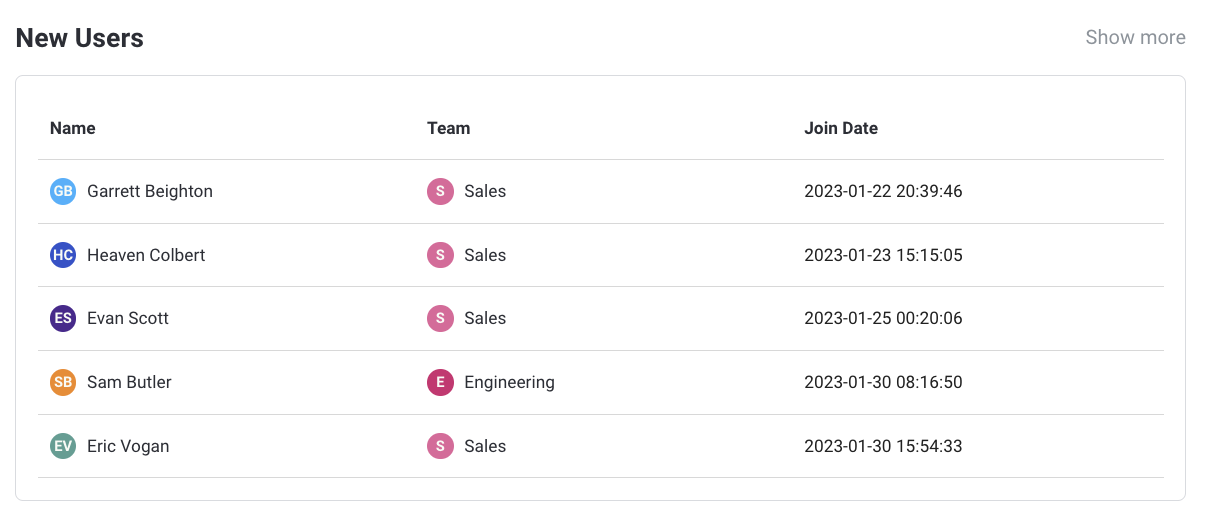Viewport: 1212px width, 528px height.
Task: Click the Join Date column header
Action: click(x=841, y=128)
